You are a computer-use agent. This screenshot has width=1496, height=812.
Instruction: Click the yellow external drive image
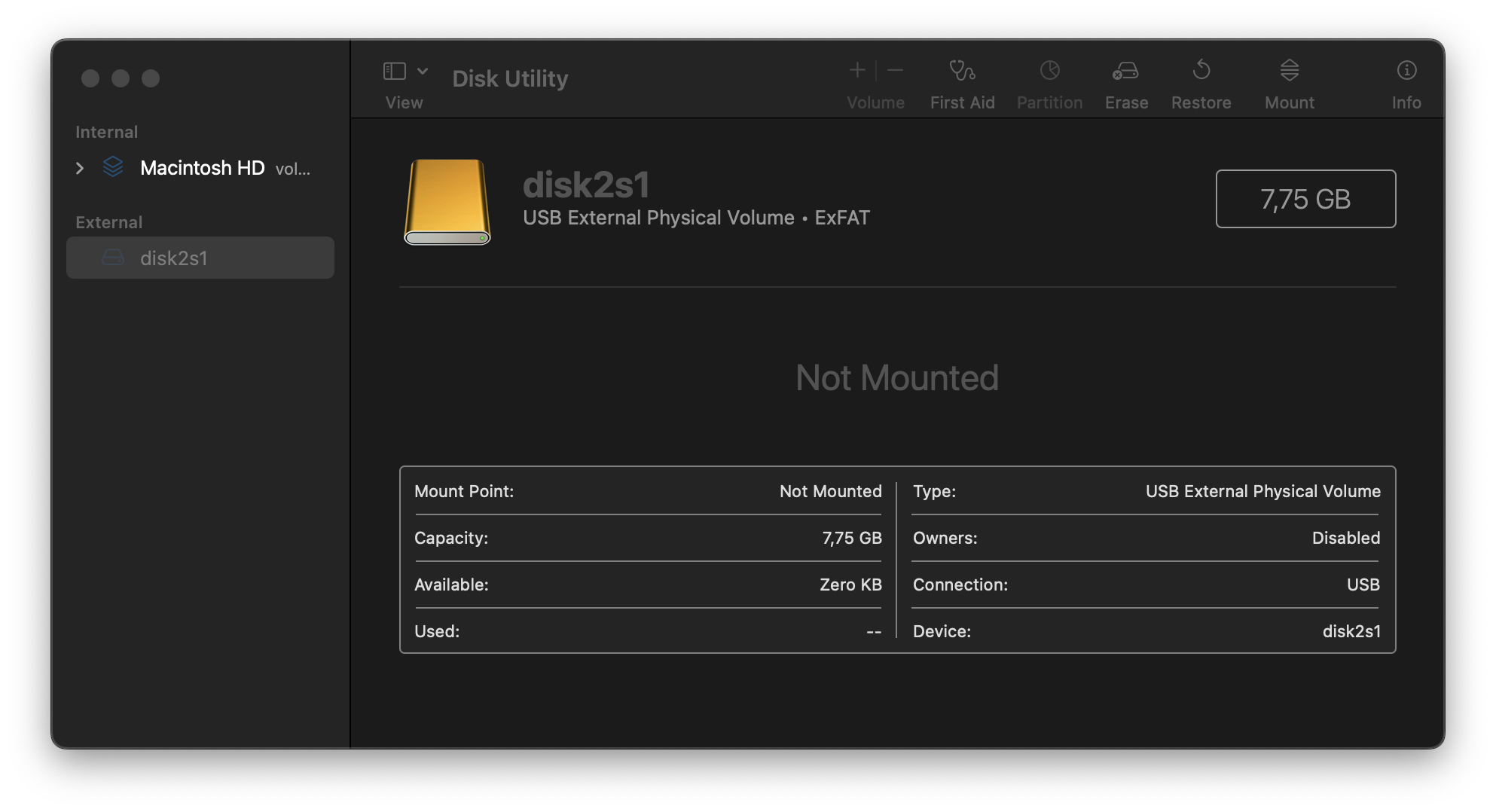[447, 201]
